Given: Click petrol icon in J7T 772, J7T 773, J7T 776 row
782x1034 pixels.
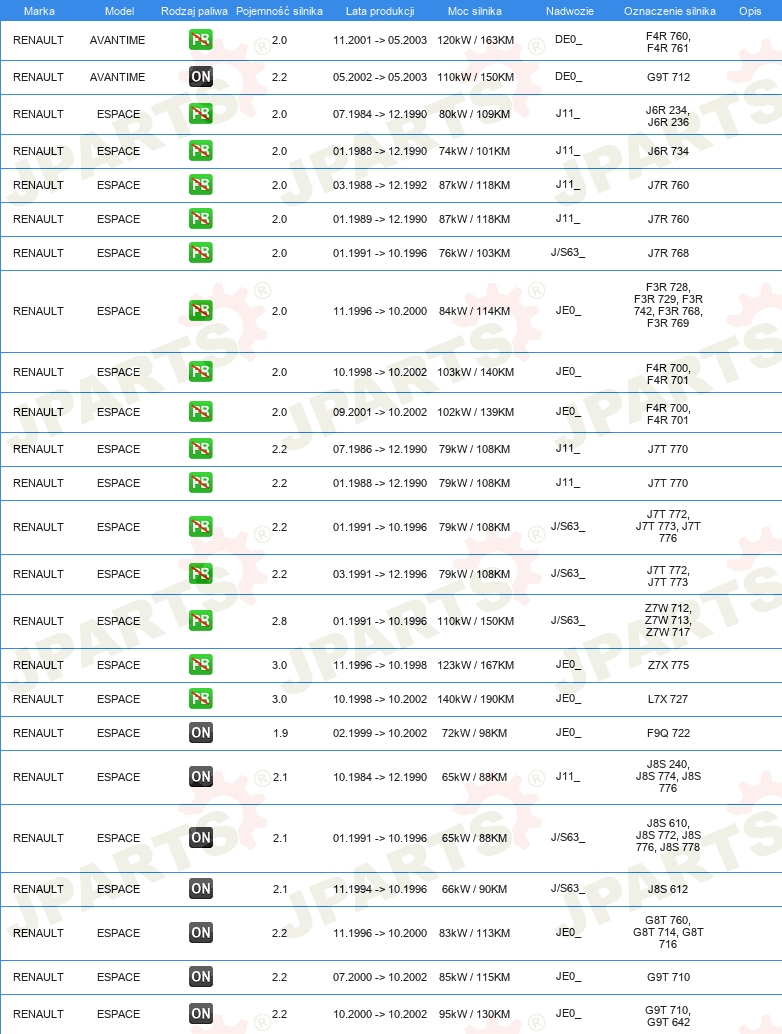Looking at the screenshot, I should [200, 527].
